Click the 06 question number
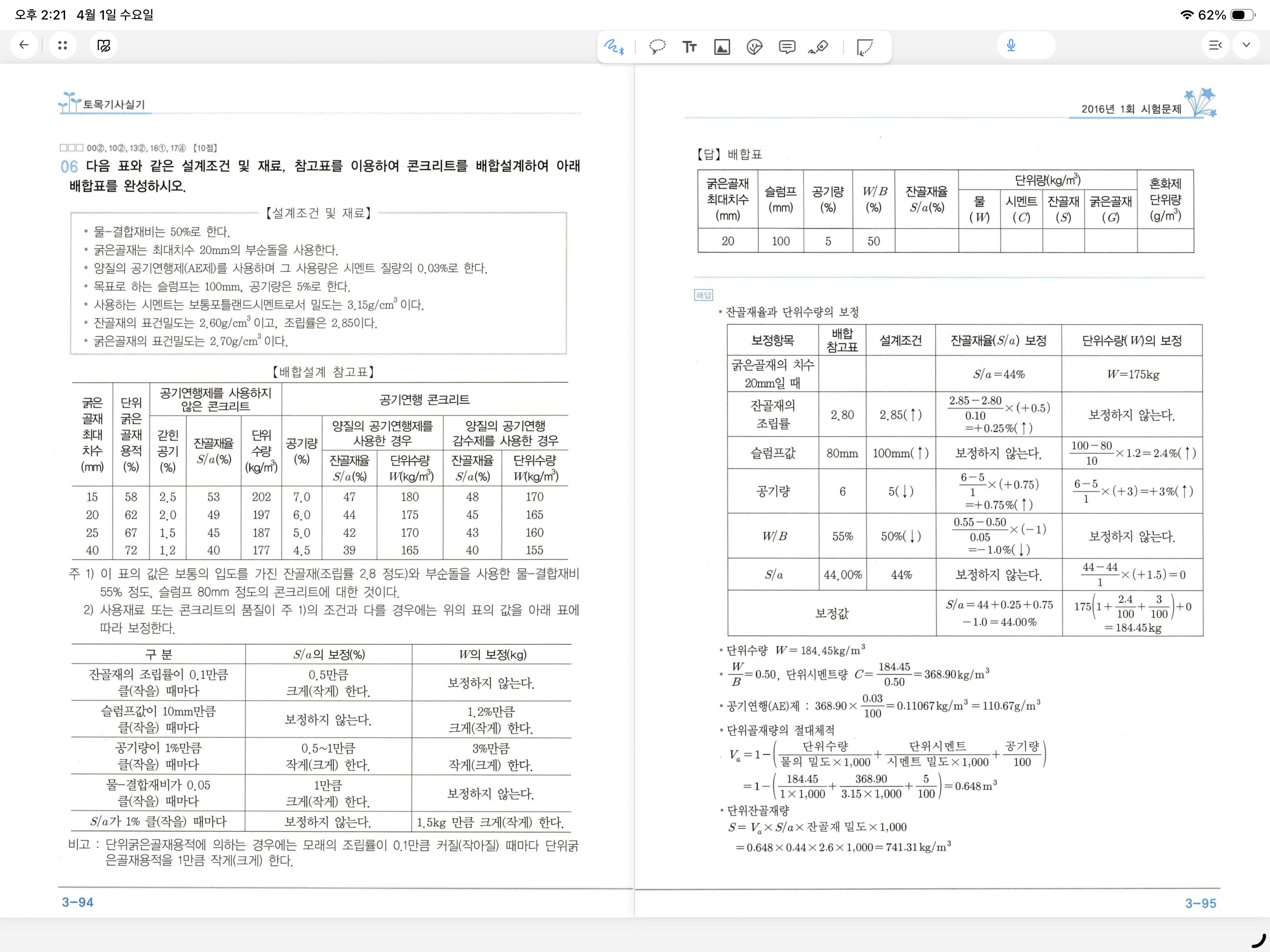 tap(69, 166)
